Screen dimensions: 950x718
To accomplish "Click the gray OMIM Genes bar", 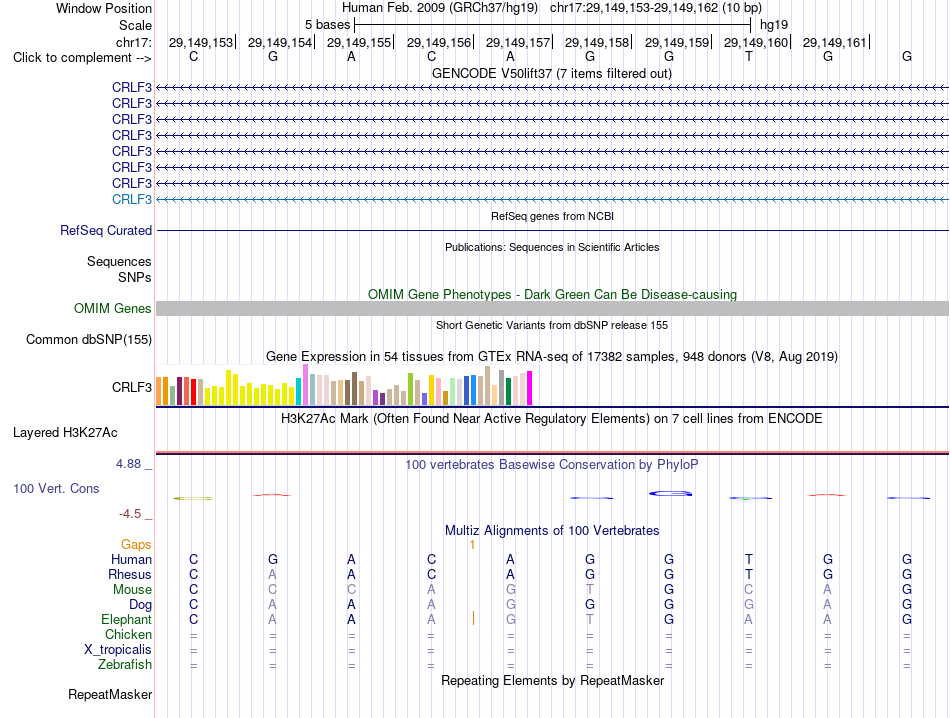I will [552, 308].
